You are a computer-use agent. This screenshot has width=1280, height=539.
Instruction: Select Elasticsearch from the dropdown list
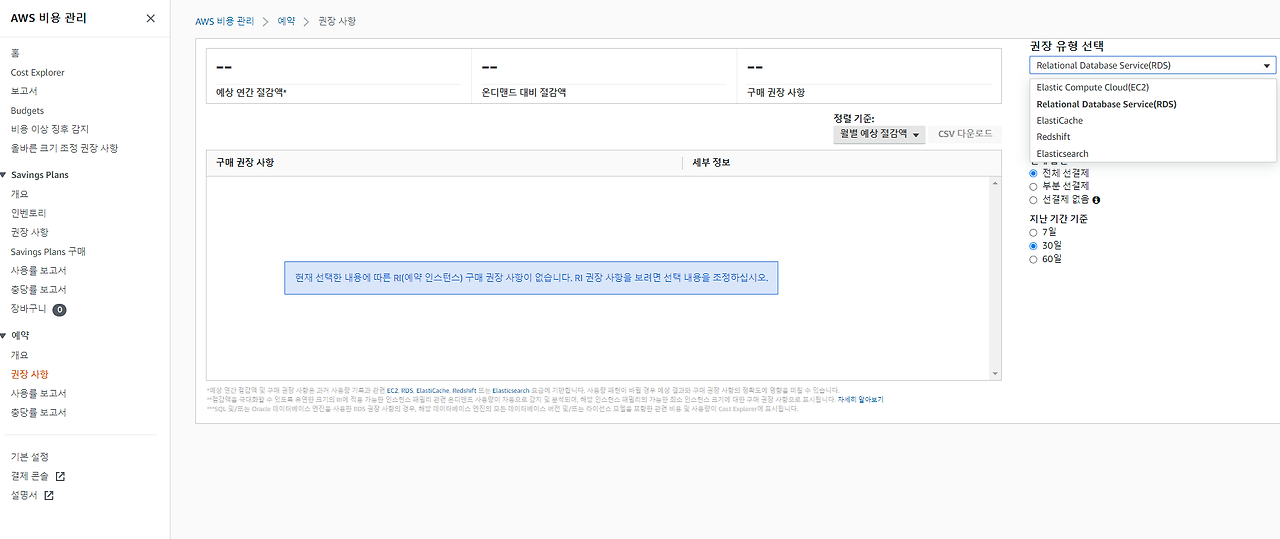point(1153,154)
